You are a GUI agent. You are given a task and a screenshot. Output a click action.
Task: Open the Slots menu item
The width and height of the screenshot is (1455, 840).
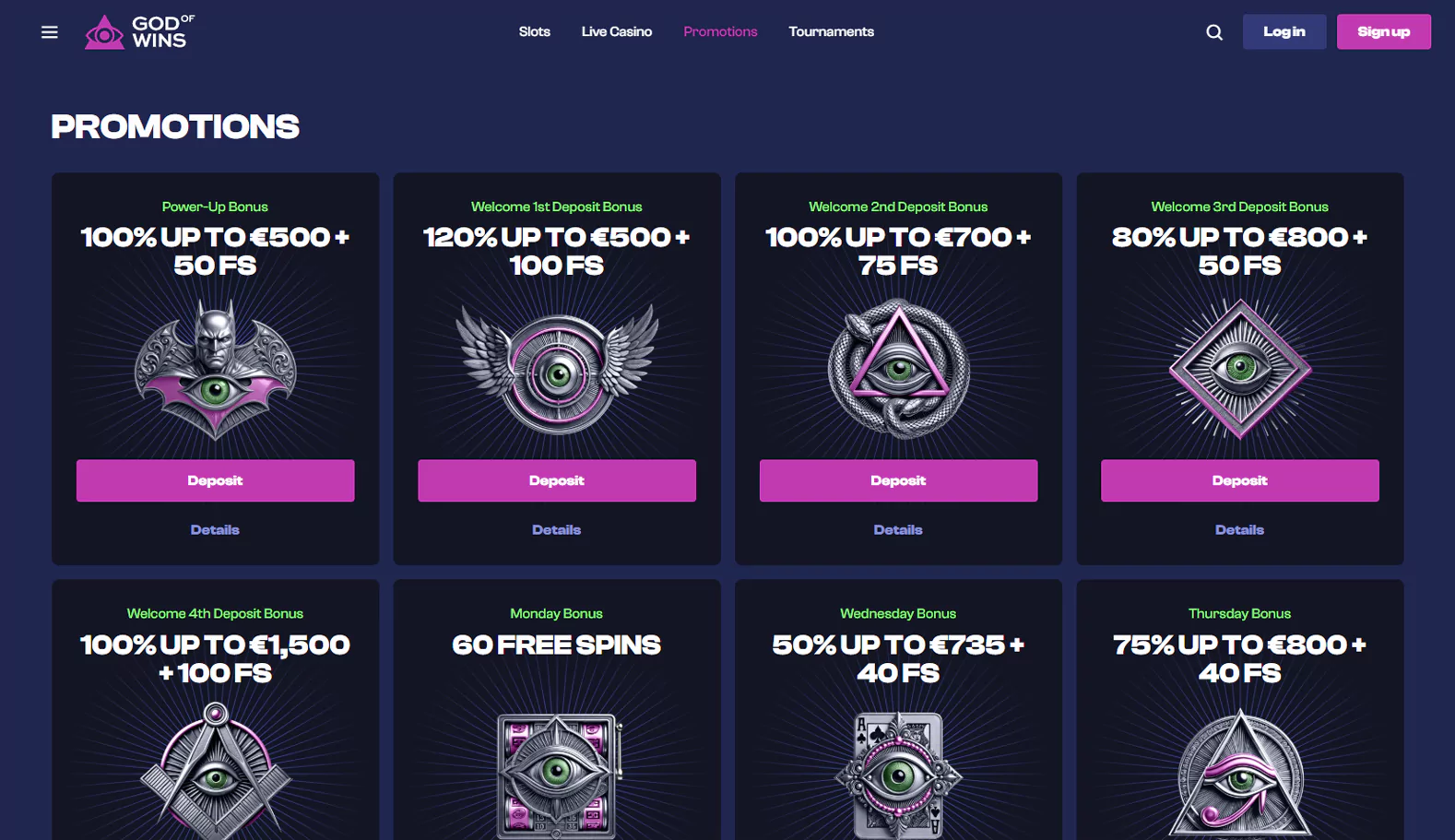pyautogui.click(x=535, y=31)
